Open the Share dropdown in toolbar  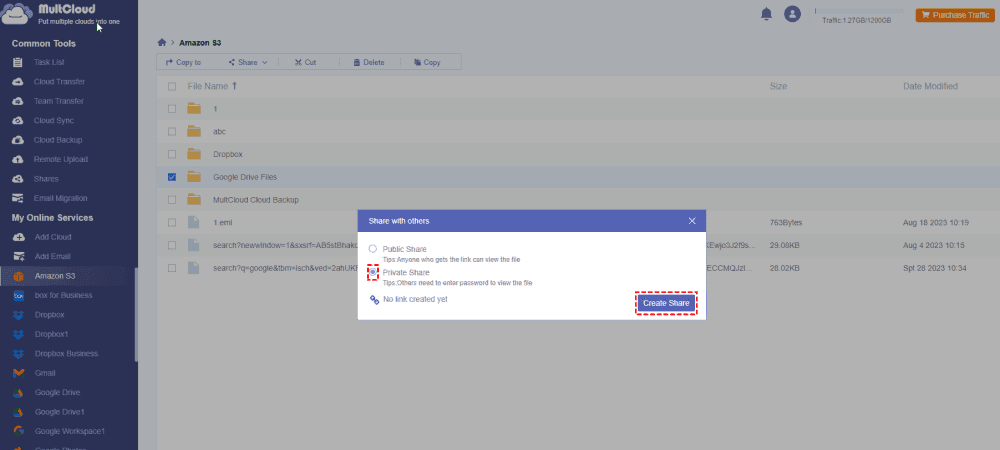point(248,62)
